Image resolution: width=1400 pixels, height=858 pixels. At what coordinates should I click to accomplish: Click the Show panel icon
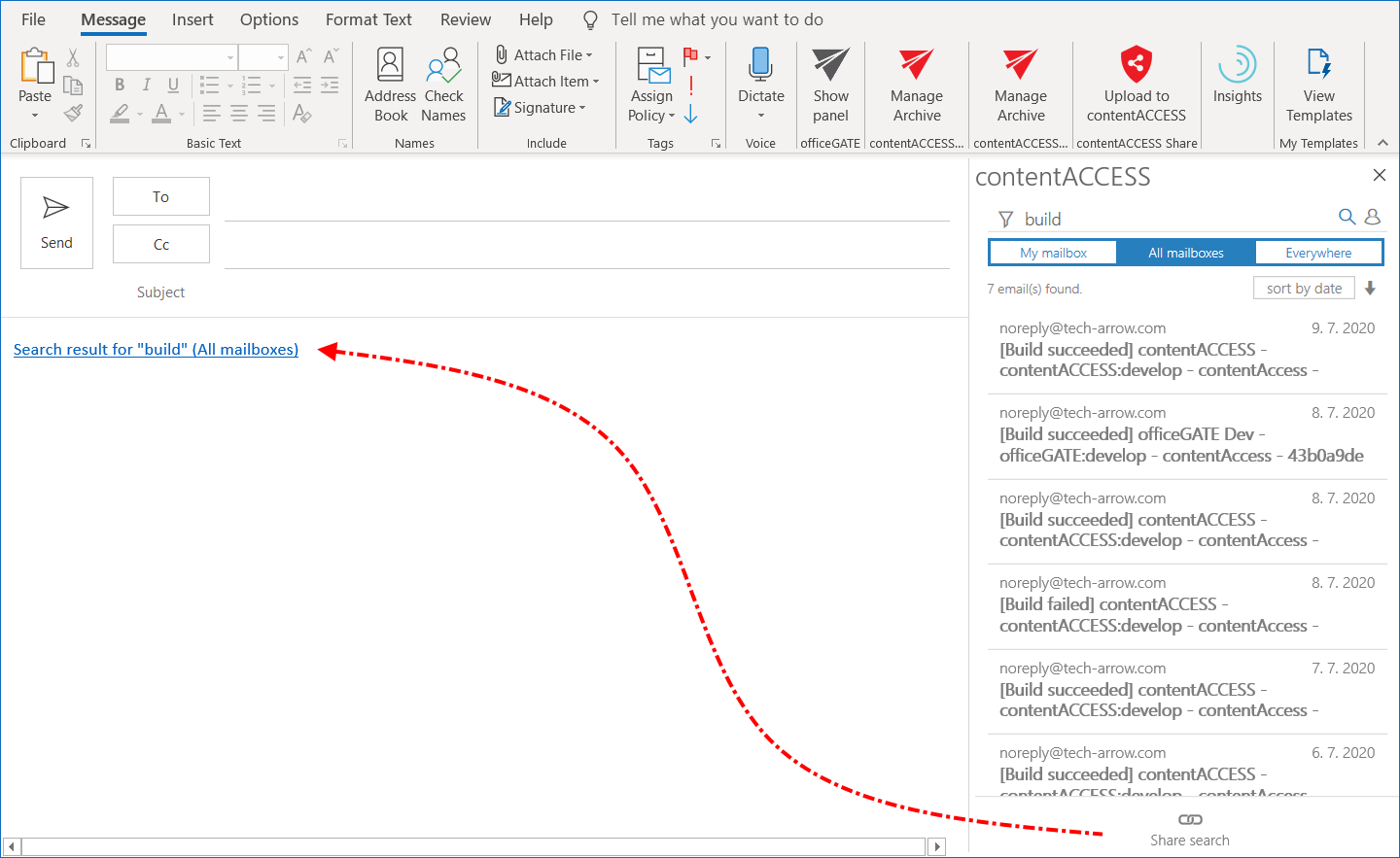(x=830, y=66)
